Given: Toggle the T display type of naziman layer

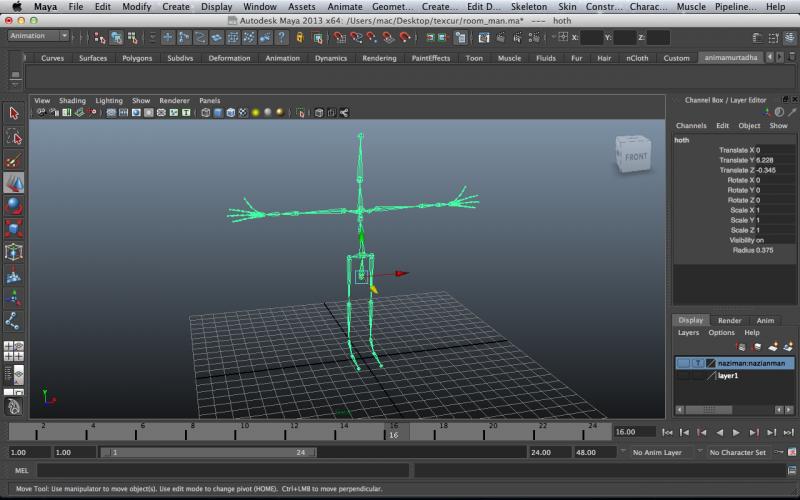Looking at the screenshot, I should (x=697, y=363).
